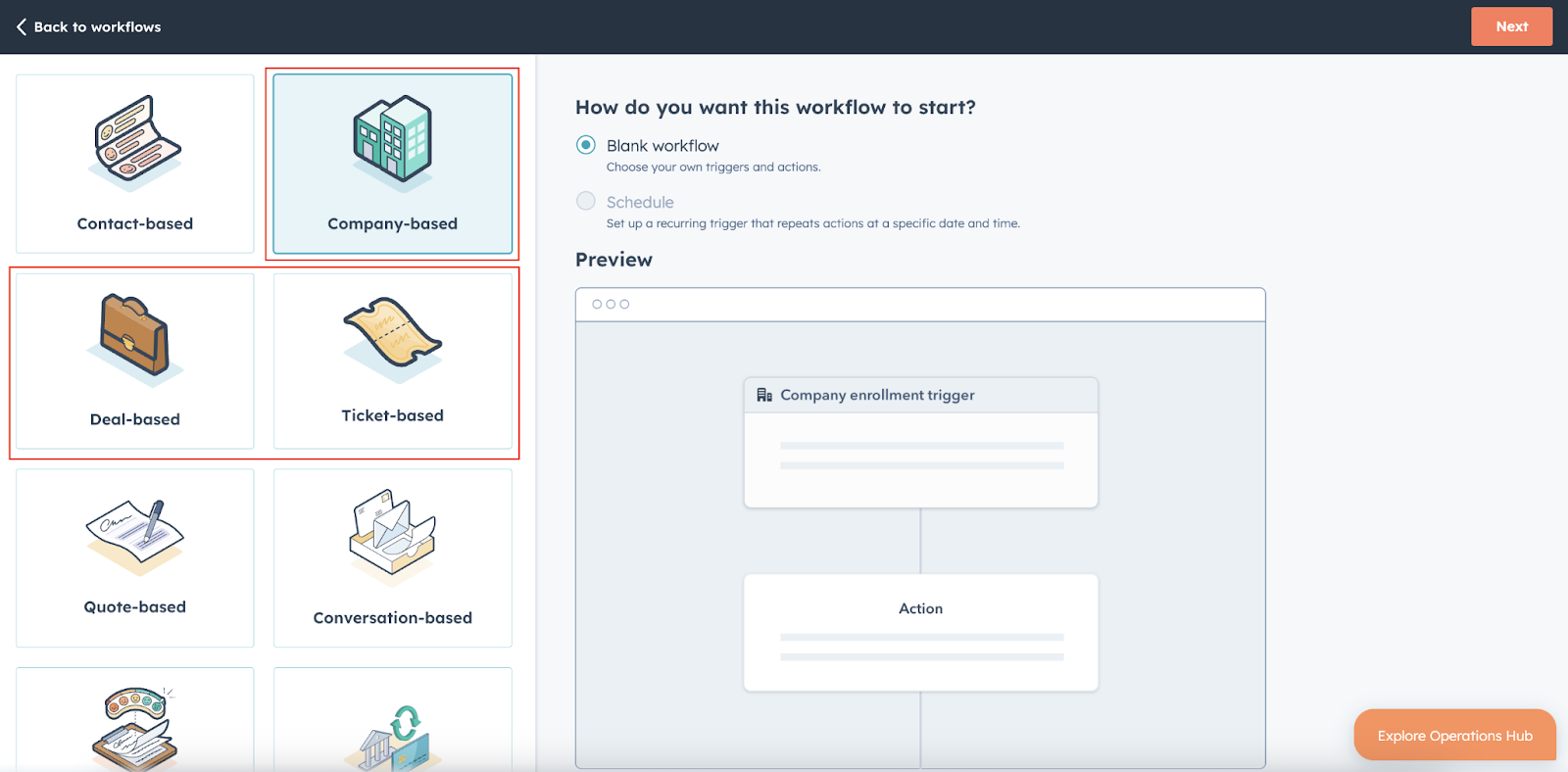Click the Contact-based contact card icon
Viewport: 1568px width, 772px height.
click(x=137, y=142)
